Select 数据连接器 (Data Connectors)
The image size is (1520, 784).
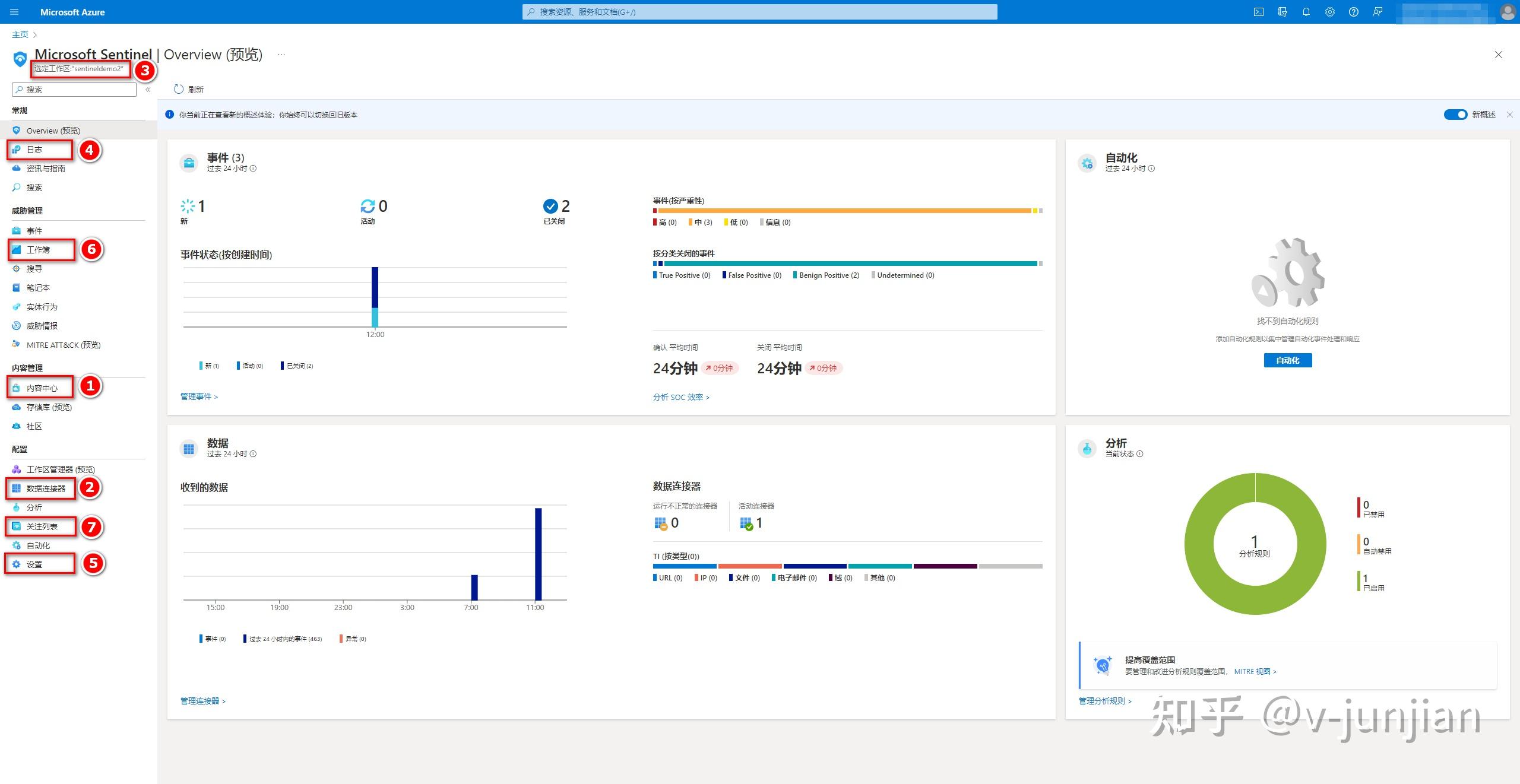pyautogui.click(x=46, y=488)
